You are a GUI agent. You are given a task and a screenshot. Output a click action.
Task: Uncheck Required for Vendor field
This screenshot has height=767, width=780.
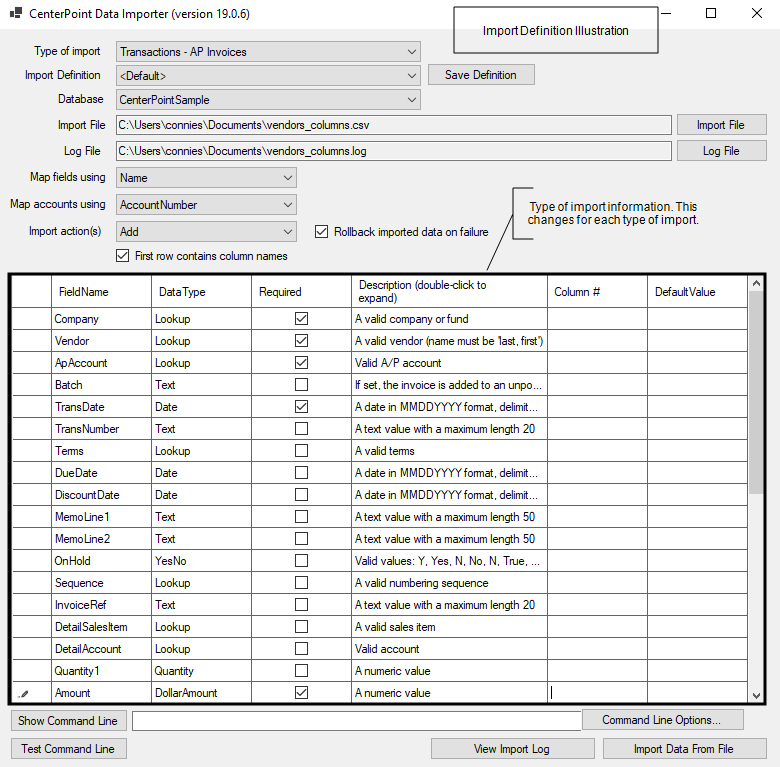tap(301, 341)
